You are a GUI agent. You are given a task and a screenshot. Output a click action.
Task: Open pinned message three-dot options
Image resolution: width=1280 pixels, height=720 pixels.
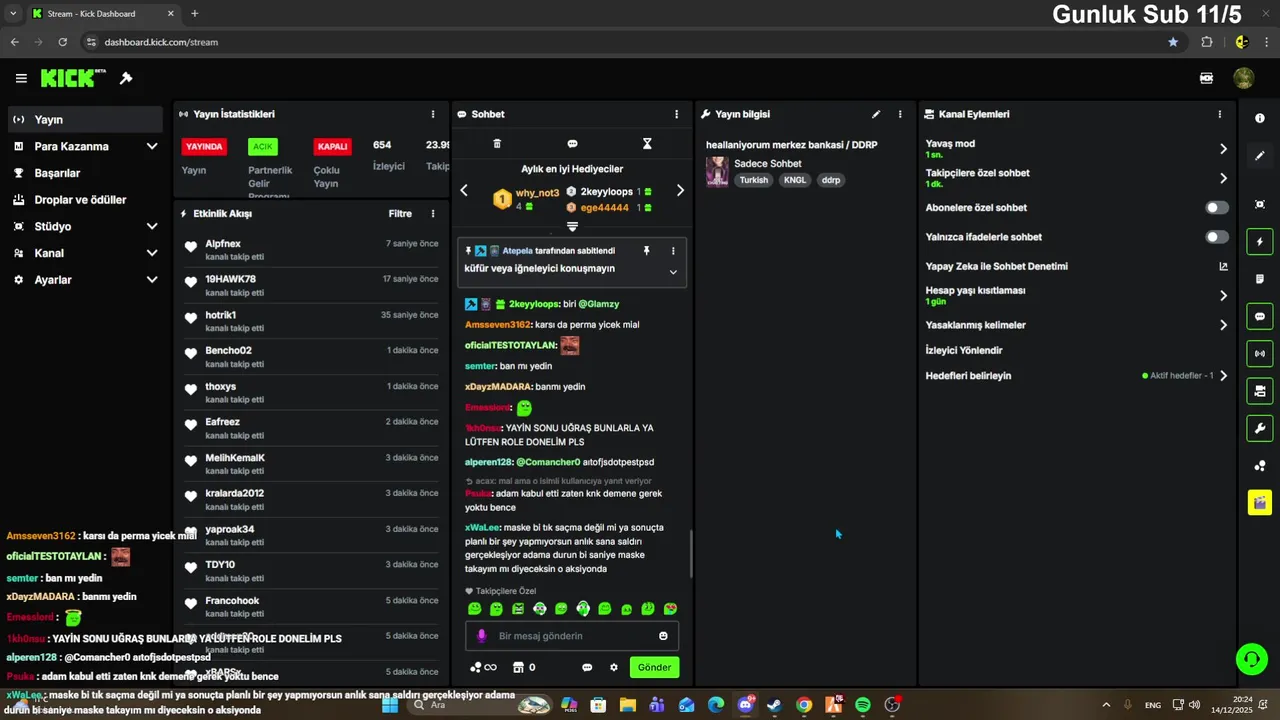click(673, 251)
